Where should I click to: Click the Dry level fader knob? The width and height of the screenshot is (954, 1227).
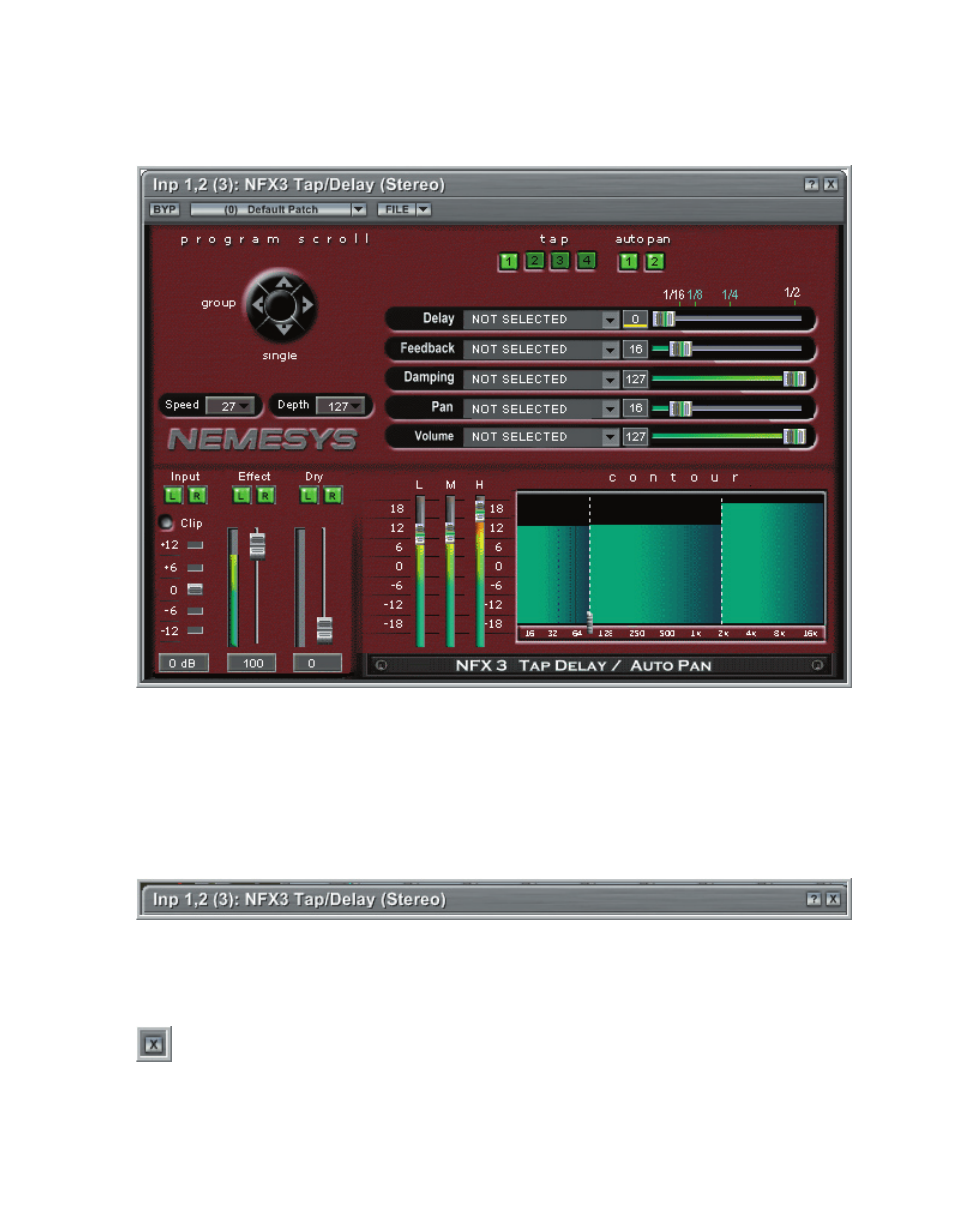click(x=324, y=630)
